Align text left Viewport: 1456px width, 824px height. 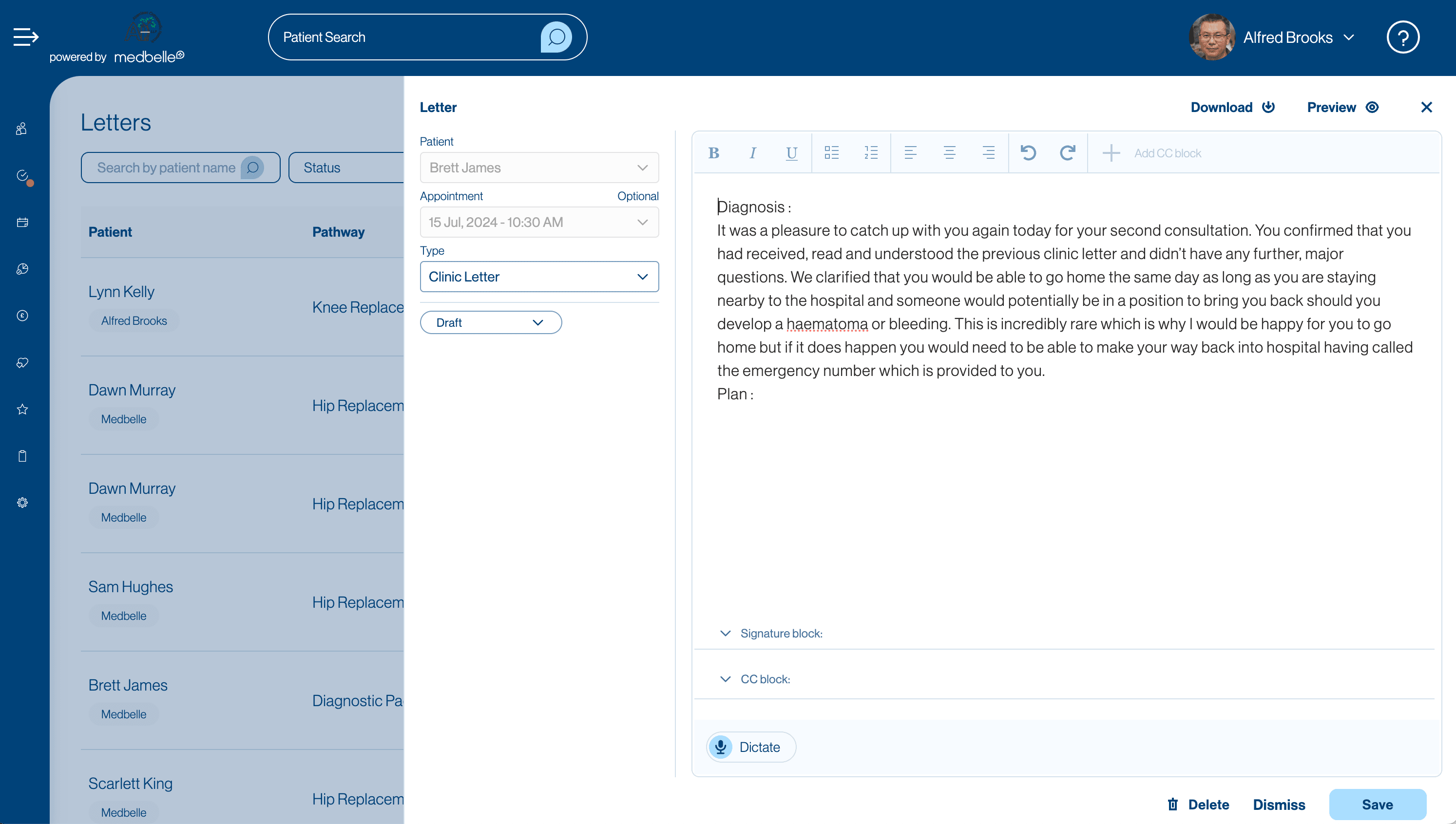pos(910,153)
